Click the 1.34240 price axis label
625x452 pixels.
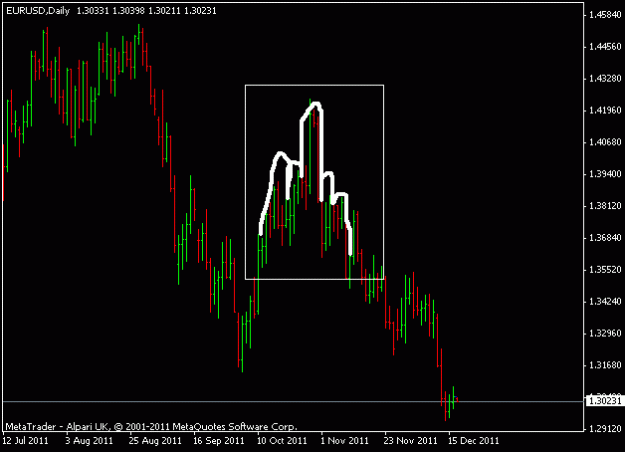coord(605,302)
